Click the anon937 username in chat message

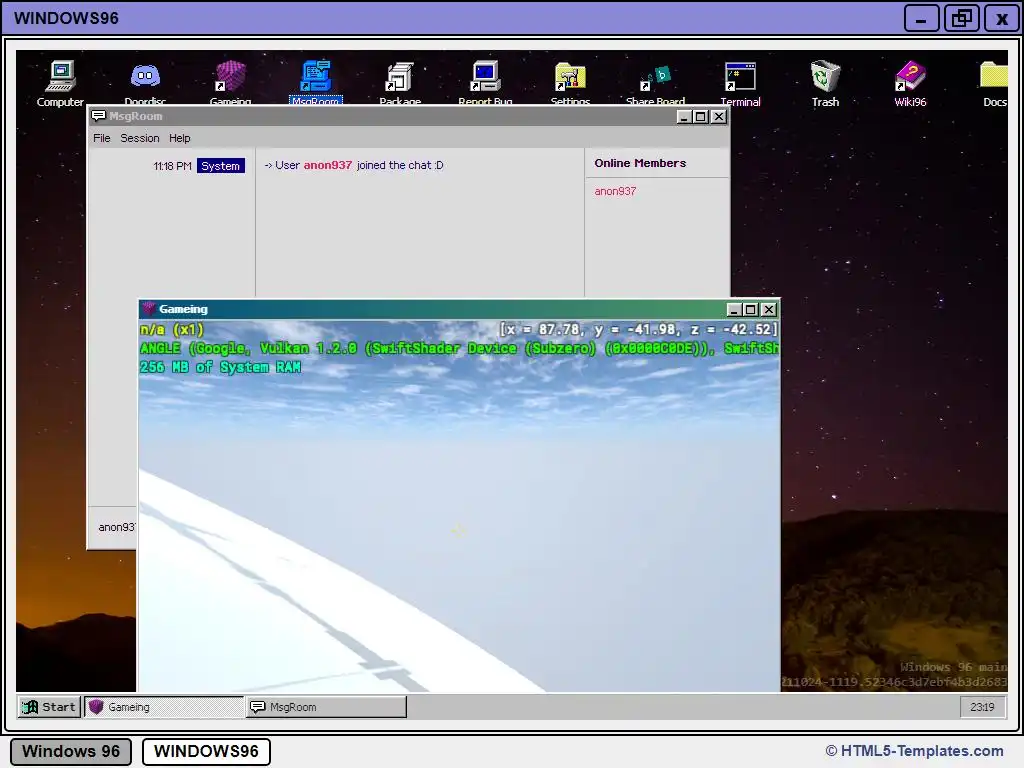(x=328, y=165)
